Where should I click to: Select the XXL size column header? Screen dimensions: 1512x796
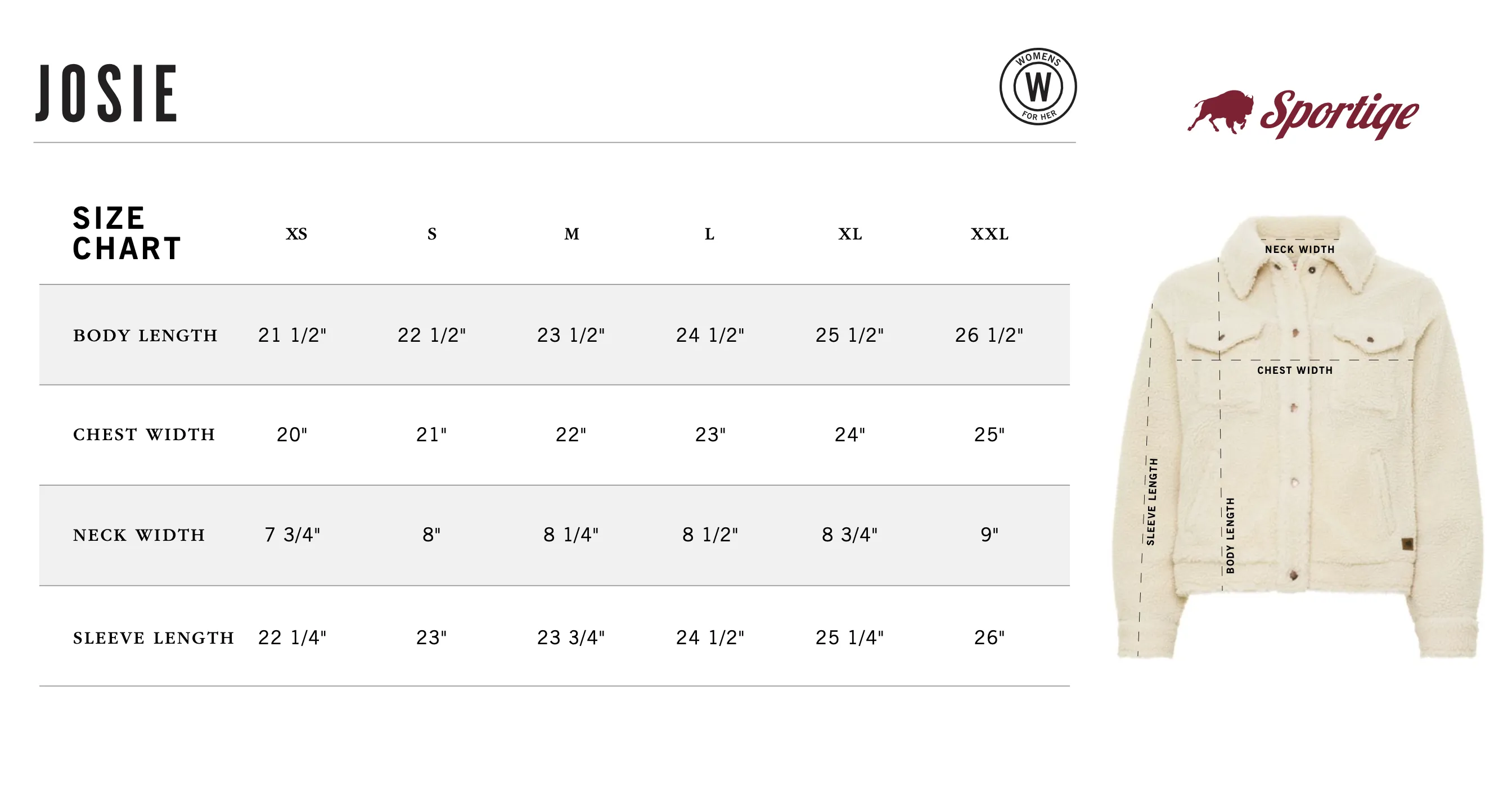989,234
